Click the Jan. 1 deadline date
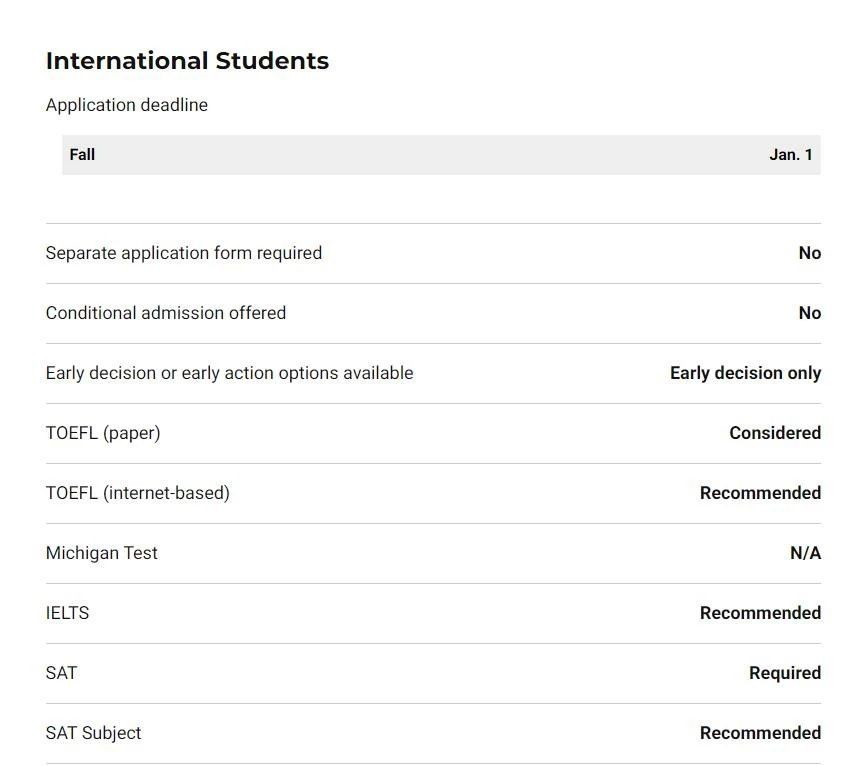This screenshot has width=868, height=766. click(x=790, y=155)
